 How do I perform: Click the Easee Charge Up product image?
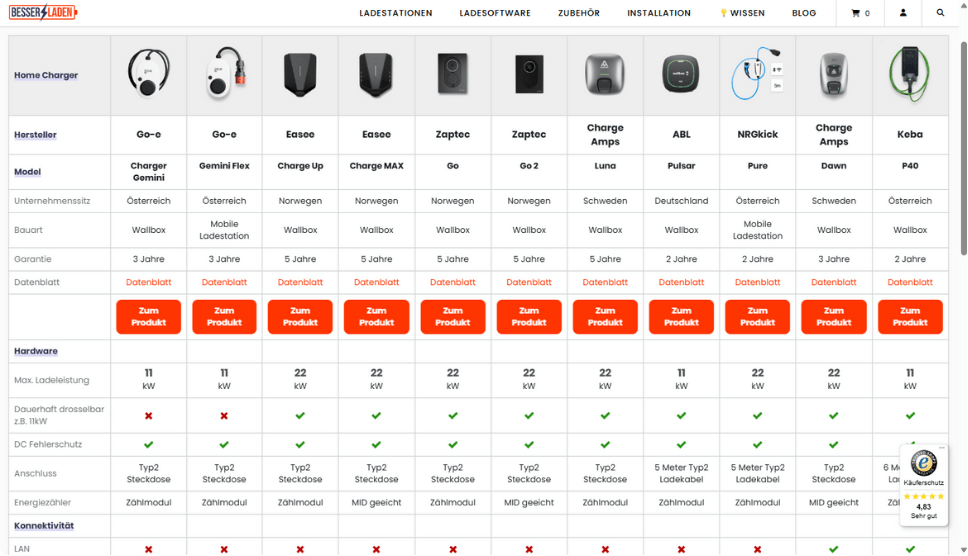click(x=300, y=75)
